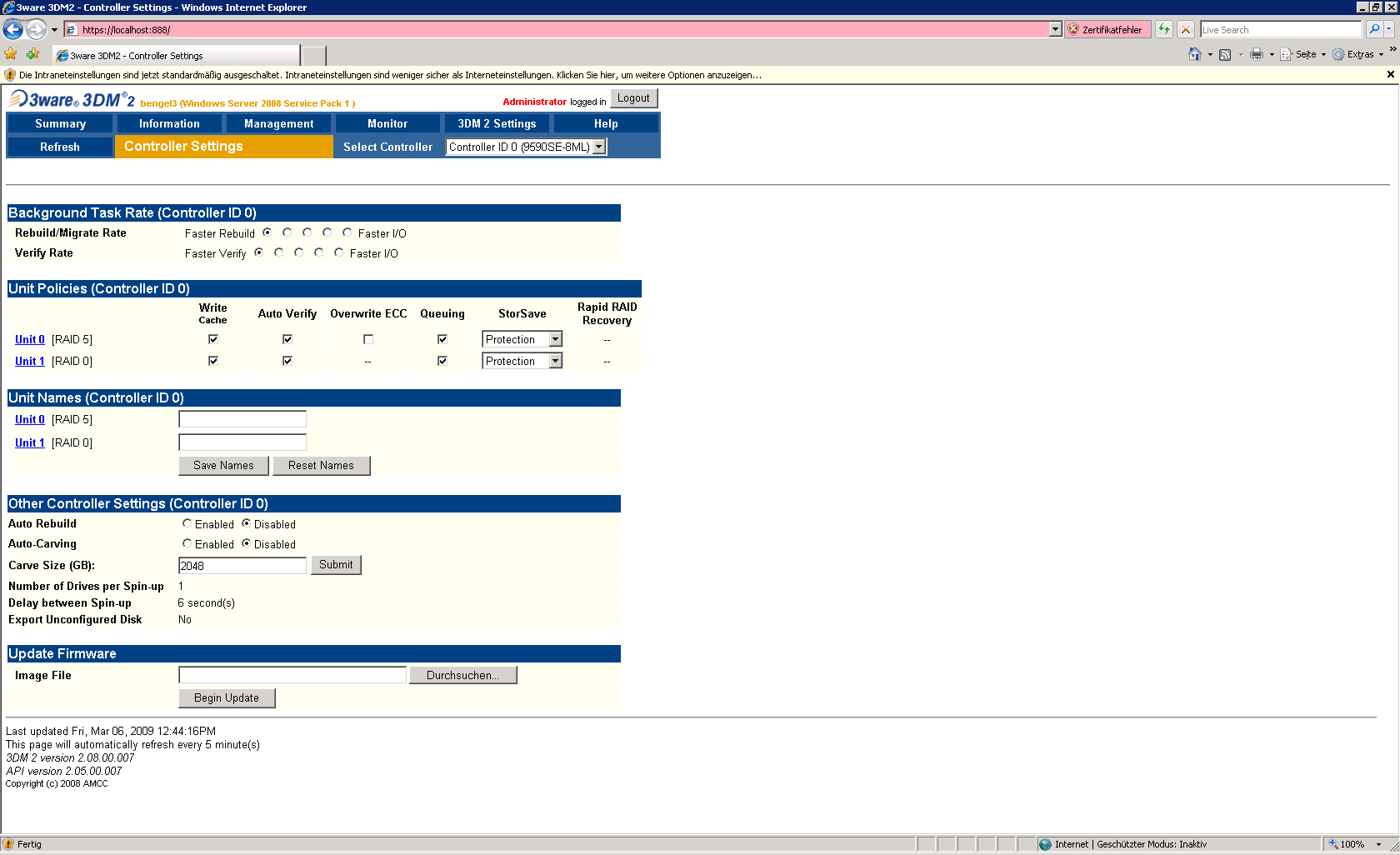
Task: Select Faster Rebuild radio option
Action: point(267,232)
